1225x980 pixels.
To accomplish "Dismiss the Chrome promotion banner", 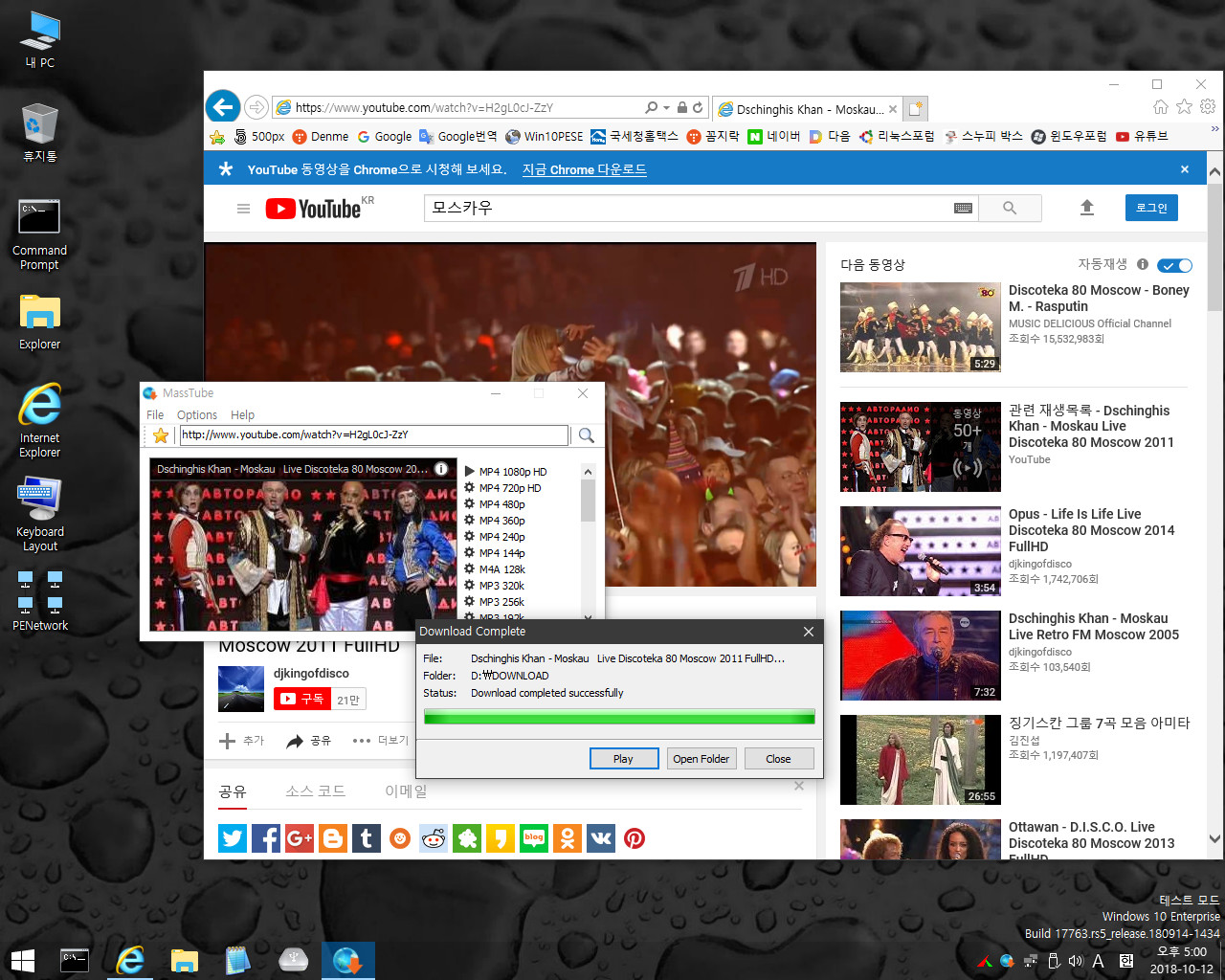I will point(1185,169).
